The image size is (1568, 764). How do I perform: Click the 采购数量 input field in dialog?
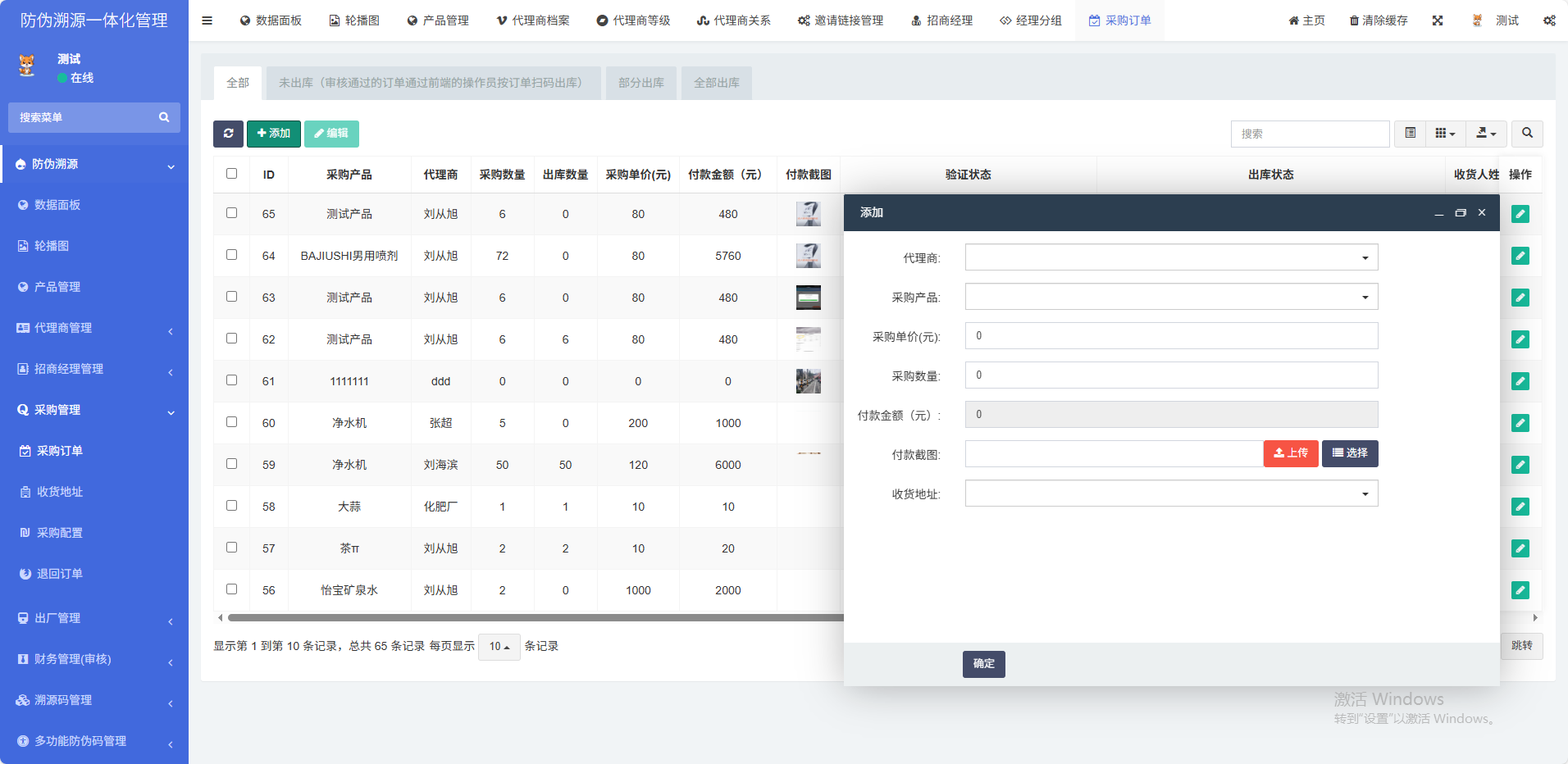tap(1171, 375)
